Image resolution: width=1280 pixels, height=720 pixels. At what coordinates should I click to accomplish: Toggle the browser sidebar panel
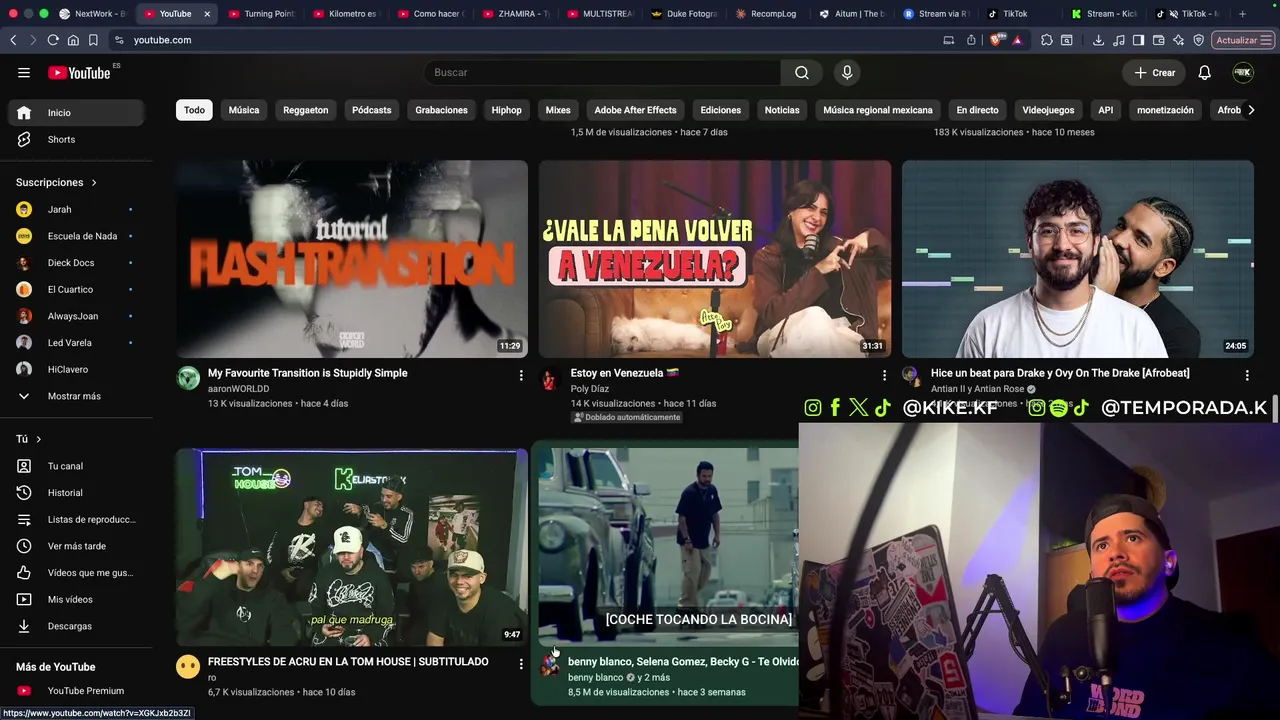[1138, 40]
